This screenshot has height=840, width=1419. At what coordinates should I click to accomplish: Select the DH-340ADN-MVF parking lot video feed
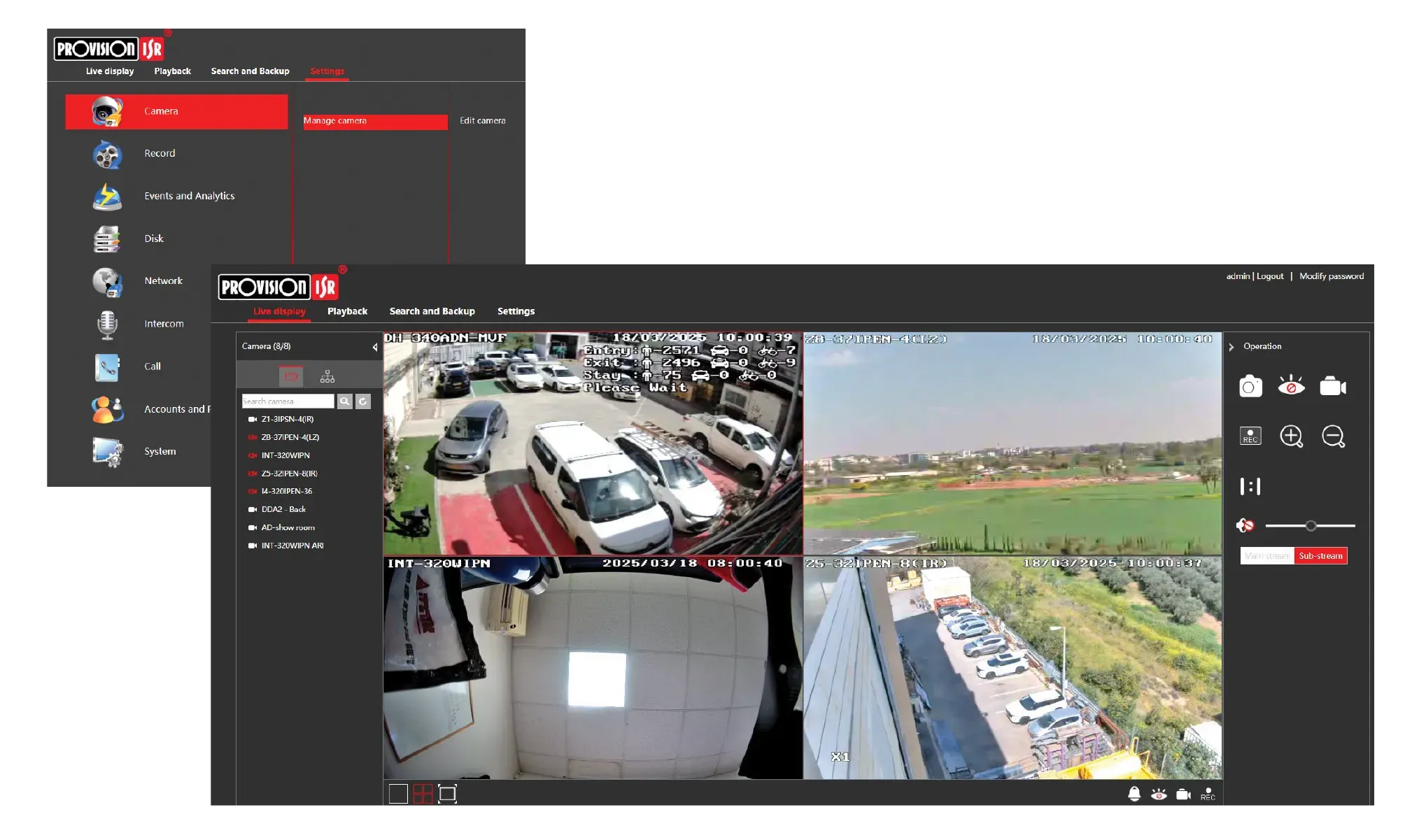pyautogui.click(x=593, y=443)
